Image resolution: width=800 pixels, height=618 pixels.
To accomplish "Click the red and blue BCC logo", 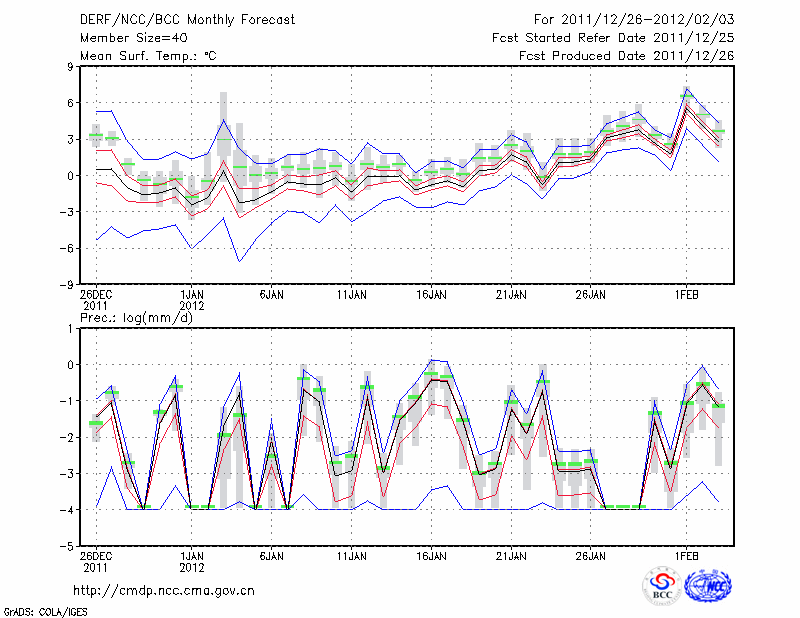I will point(662,586).
